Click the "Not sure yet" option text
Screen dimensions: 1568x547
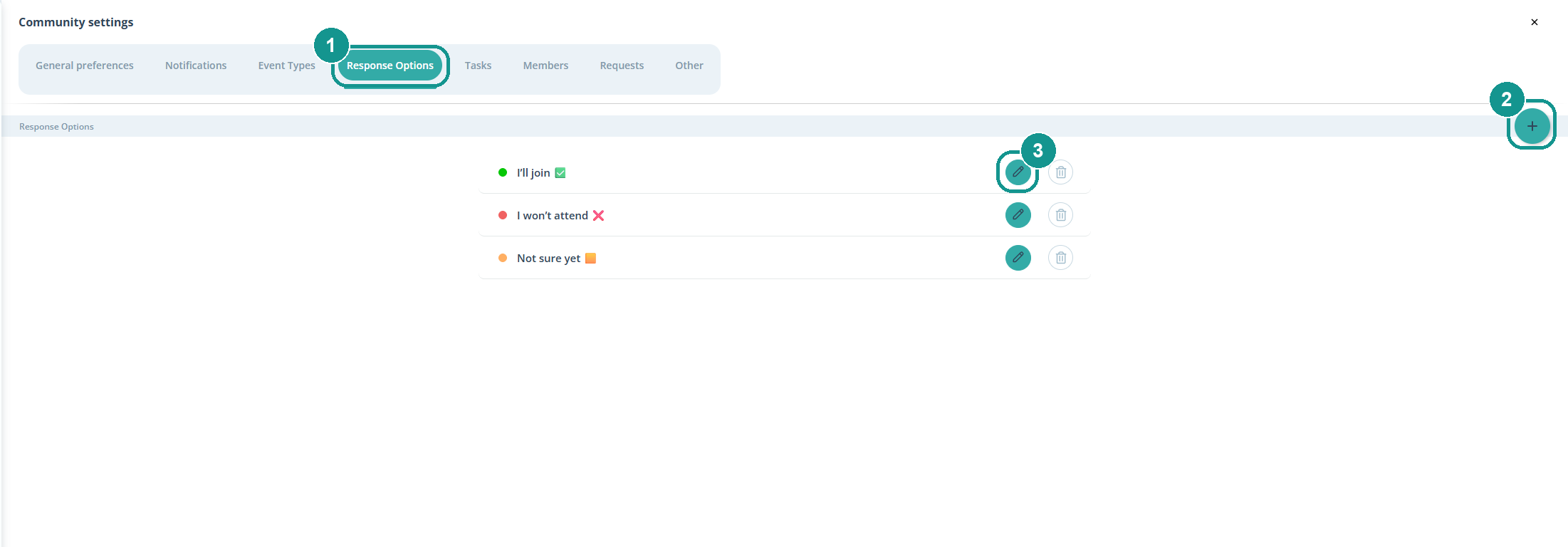coord(548,259)
